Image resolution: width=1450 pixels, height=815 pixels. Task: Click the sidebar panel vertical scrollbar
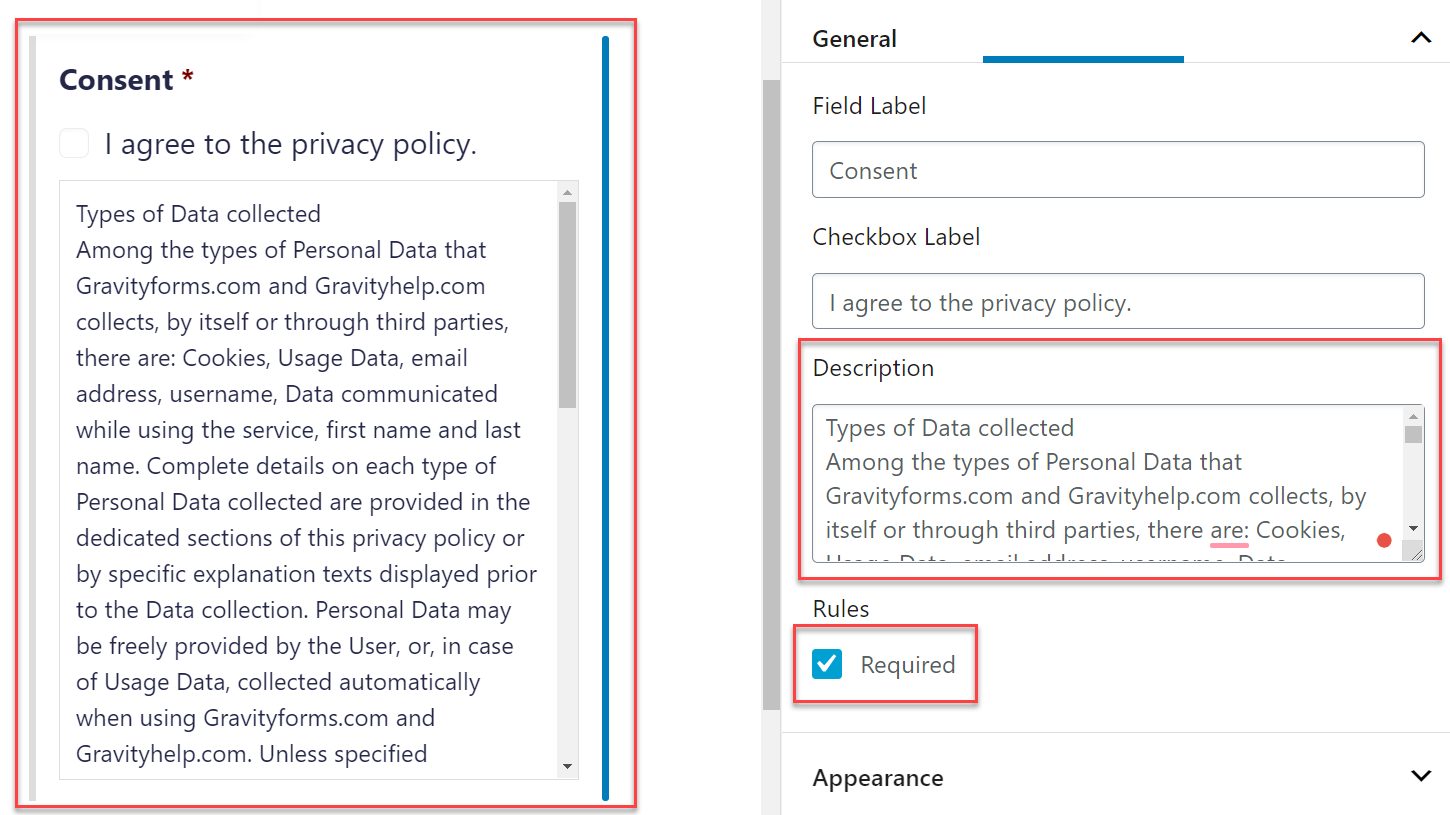click(x=770, y=395)
